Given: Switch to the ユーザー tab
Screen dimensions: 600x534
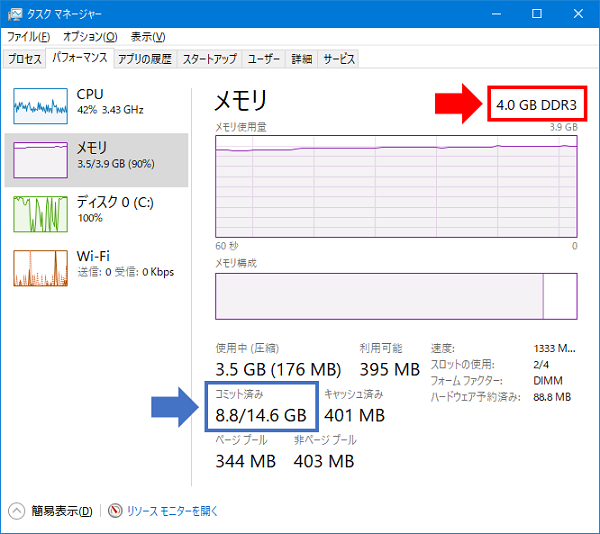Looking at the screenshot, I should pyautogui.click(x=264, y=59).
